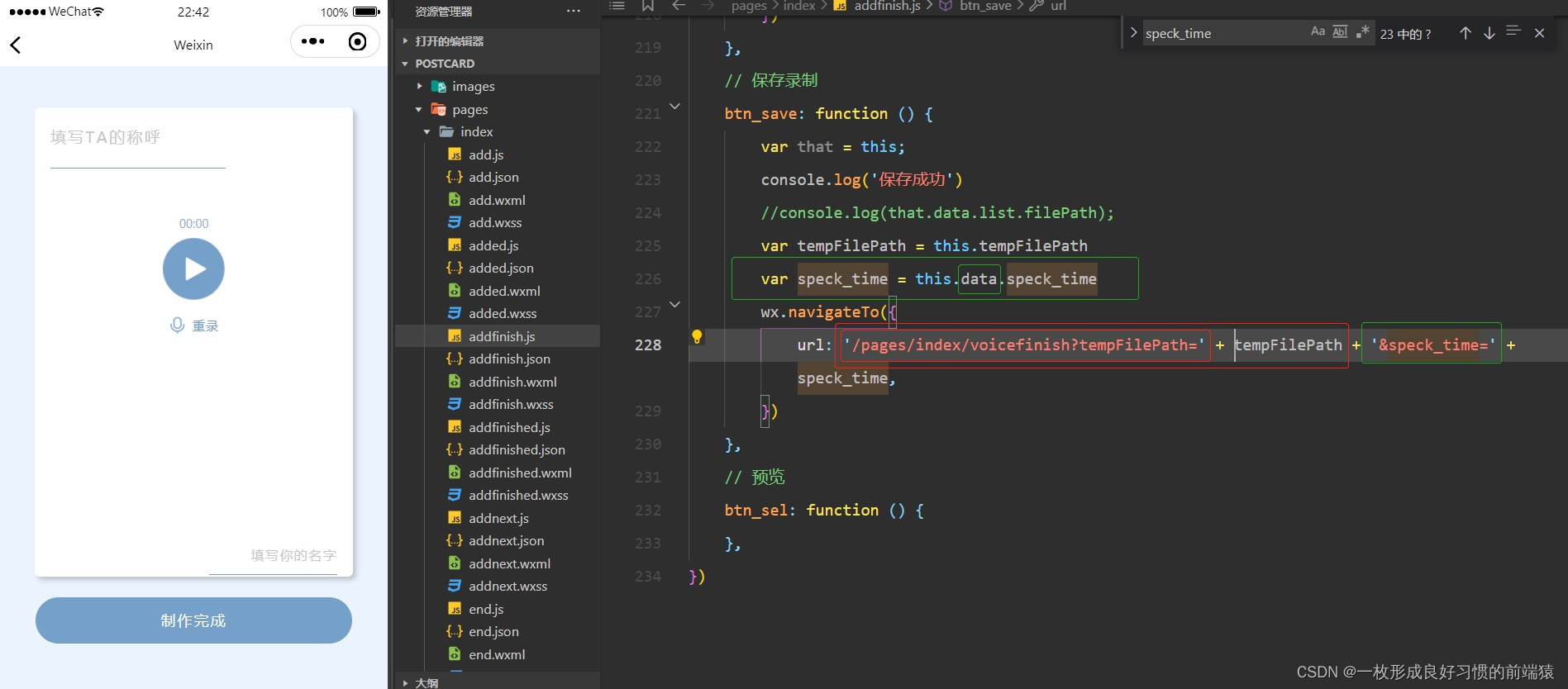Select addfinish.js in file tree
Screen dimensions: 1568x689
click(x=498, y=336)
